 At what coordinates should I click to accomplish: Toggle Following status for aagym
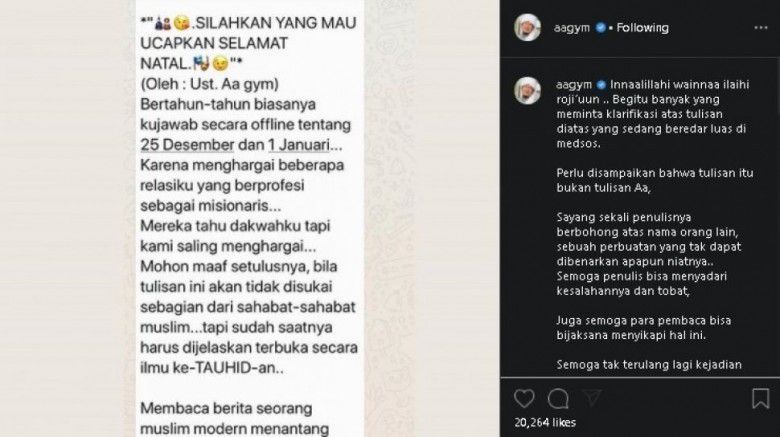click(x=642, y=28)
